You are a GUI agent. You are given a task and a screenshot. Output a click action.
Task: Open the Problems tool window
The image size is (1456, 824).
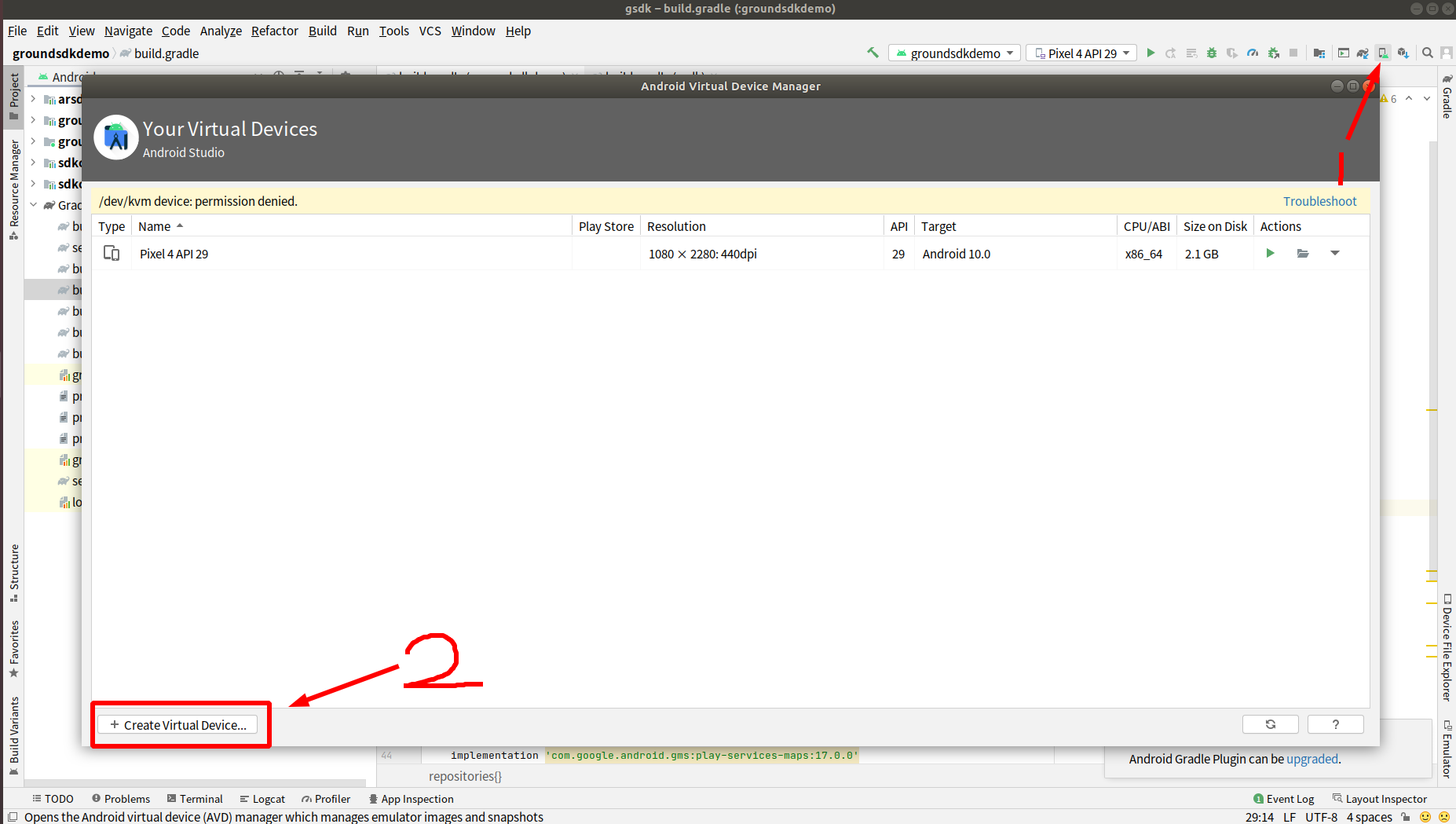(x=121, y=799)
